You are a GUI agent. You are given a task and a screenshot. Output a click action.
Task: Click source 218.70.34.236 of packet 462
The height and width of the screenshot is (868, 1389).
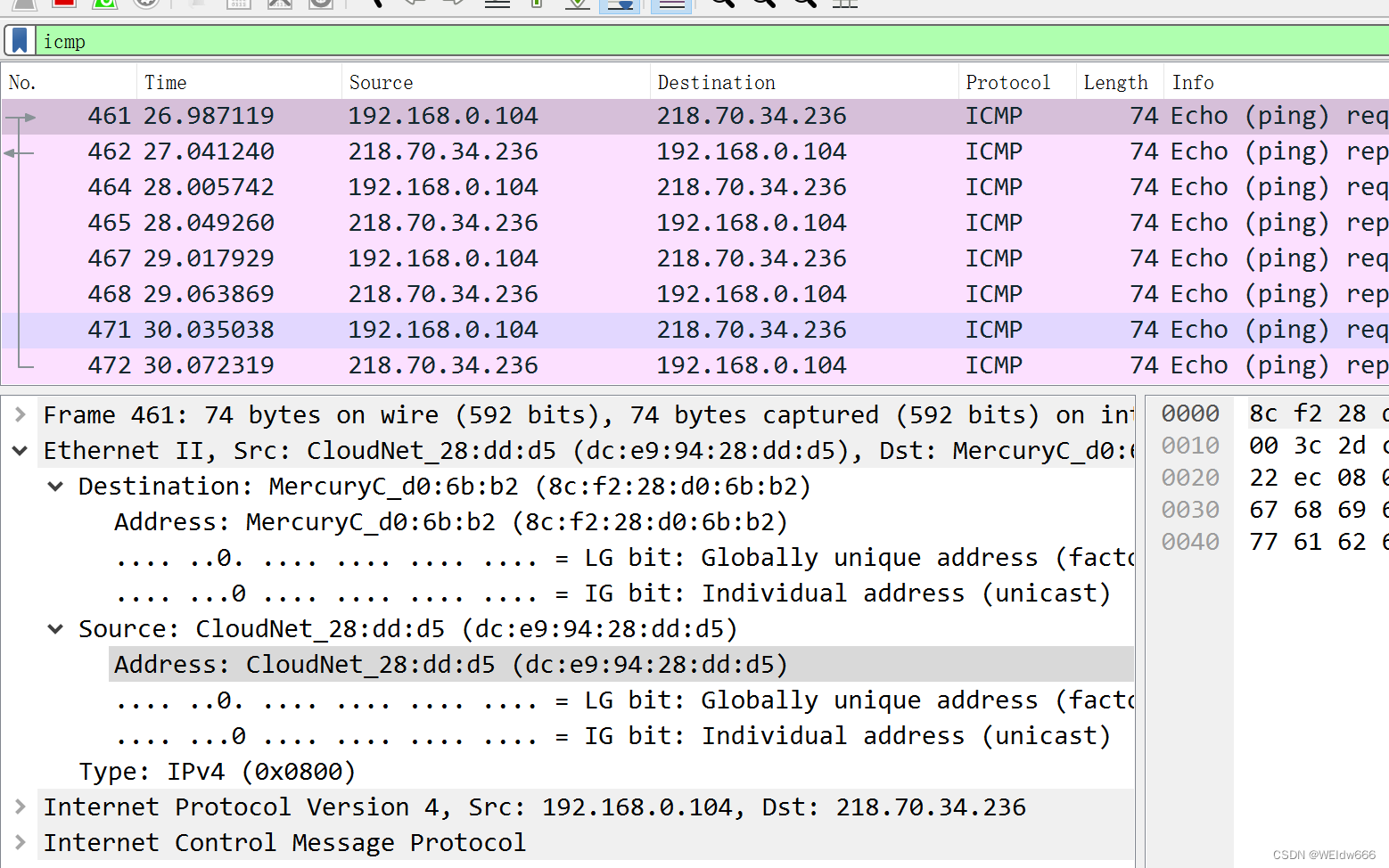[x=443, y=152]
